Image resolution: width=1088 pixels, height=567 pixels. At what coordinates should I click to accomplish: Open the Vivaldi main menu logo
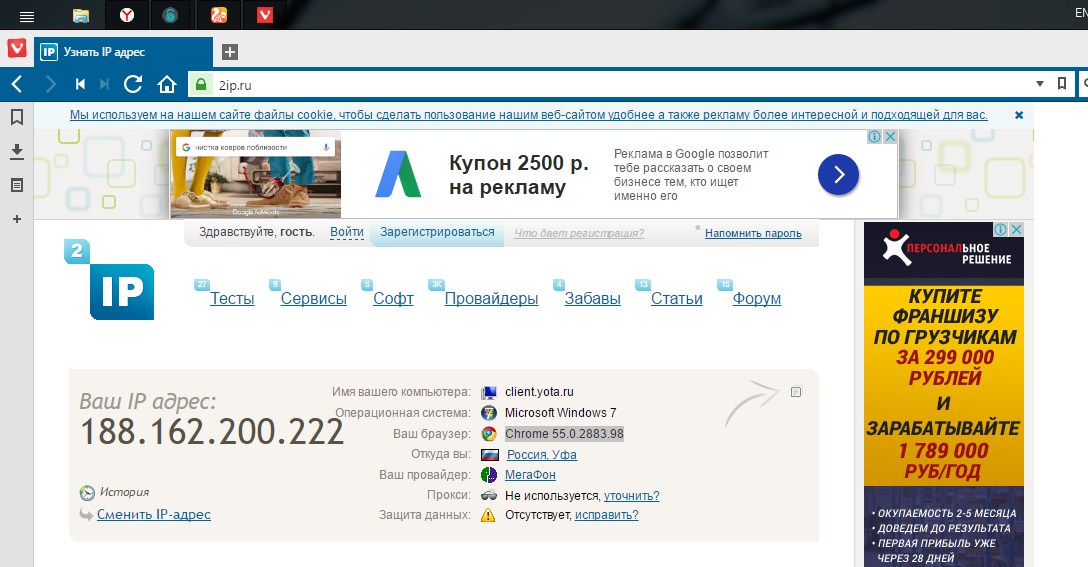click(16, 50)
